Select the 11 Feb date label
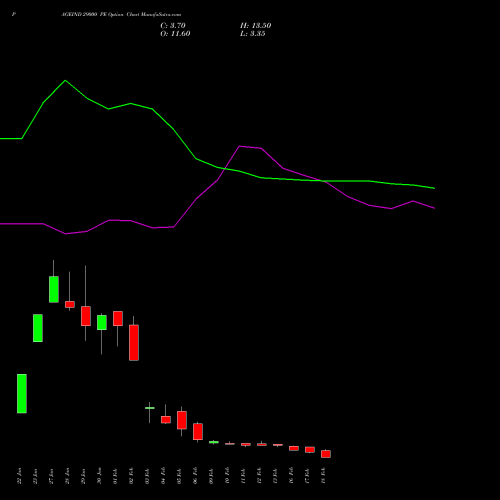500x500 pixels. (x=243, y=476)
